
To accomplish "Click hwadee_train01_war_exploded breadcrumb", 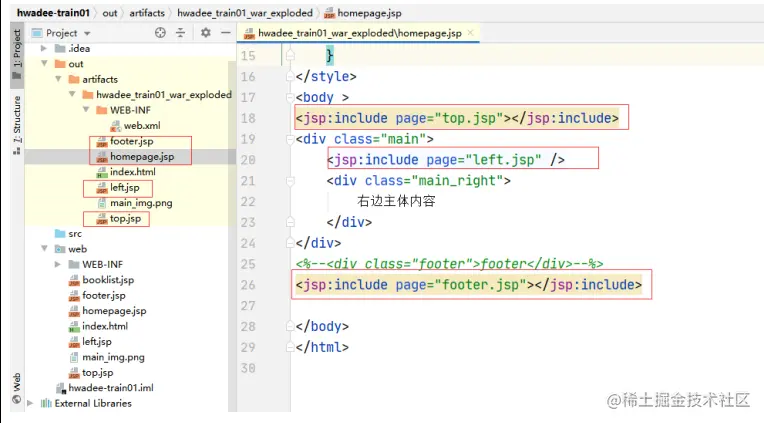I will pyautogui.click(x=245, y=13).
